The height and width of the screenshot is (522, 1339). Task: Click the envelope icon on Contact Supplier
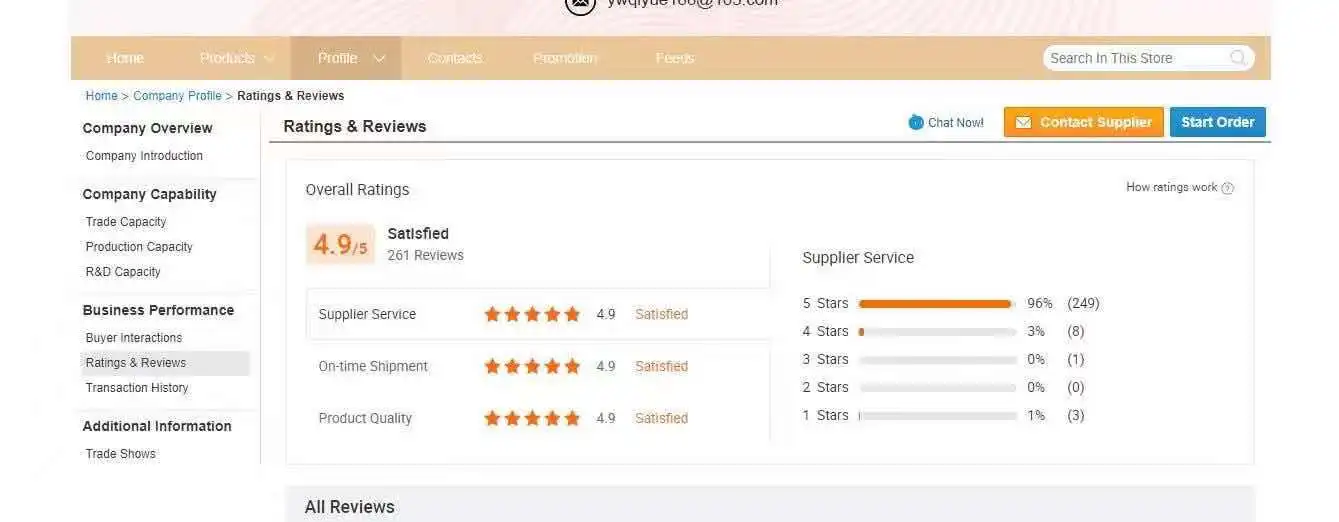[x=1023, y=123]
